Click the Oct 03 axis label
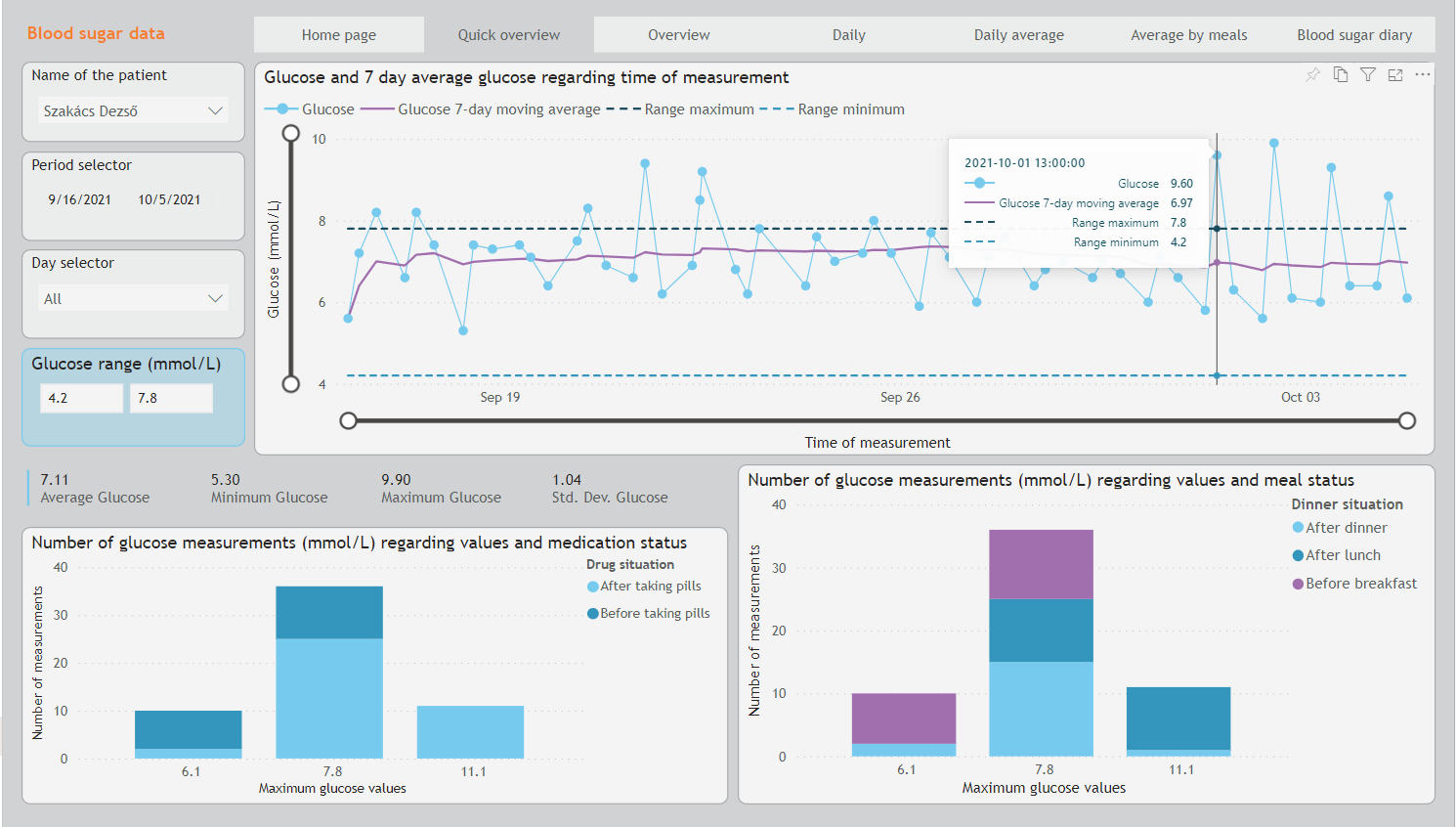This screenshot has height=827, width=1456. coord(1301,397)
